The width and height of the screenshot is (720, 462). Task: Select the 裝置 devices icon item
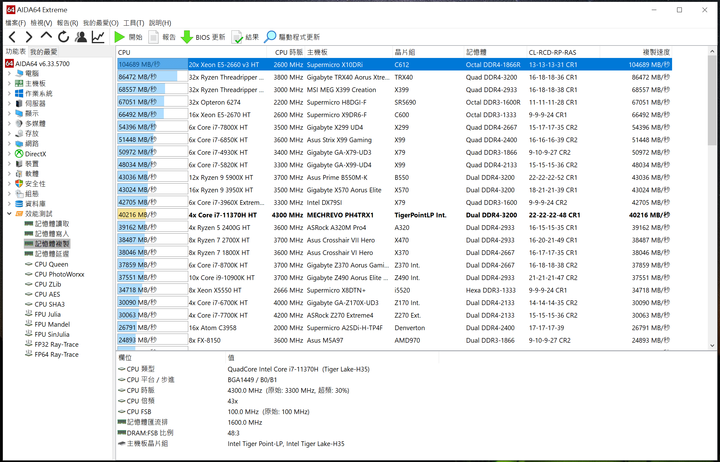click(x=19, y=164)
